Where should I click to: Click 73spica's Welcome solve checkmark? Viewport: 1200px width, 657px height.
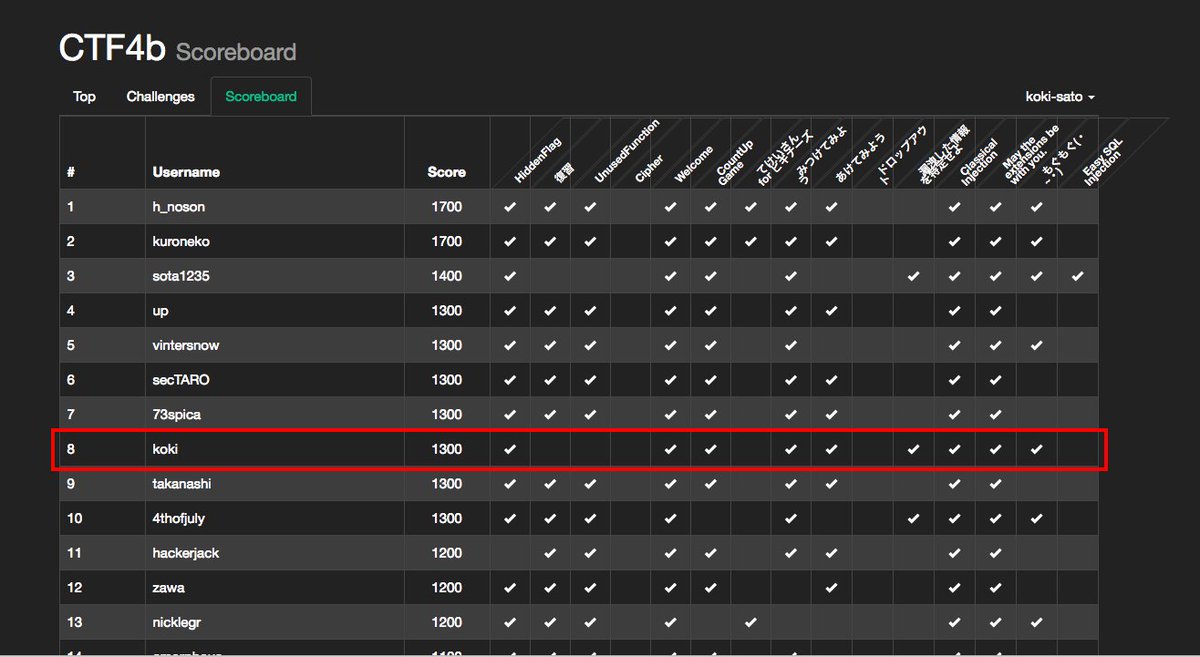pyautogui.click(x=671, y=414)
